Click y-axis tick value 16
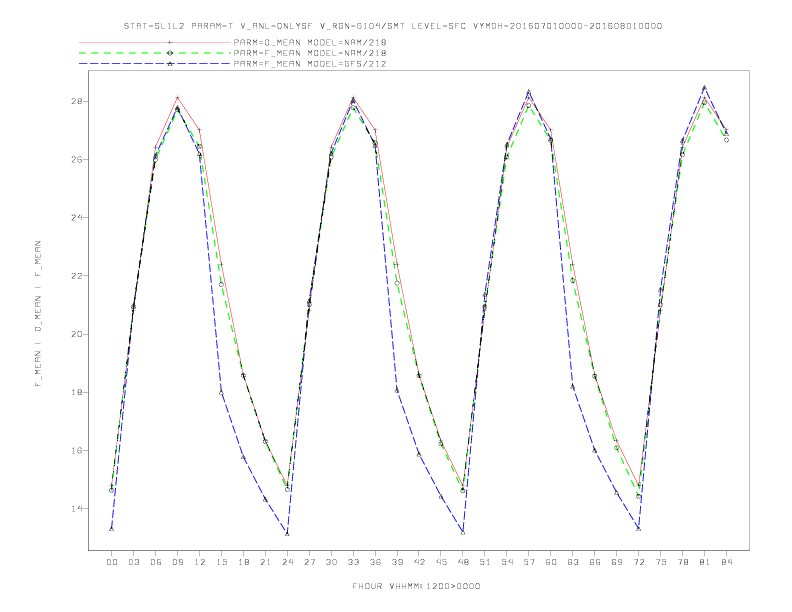Viewport: 792px width, 612px height. coord(77,450)
